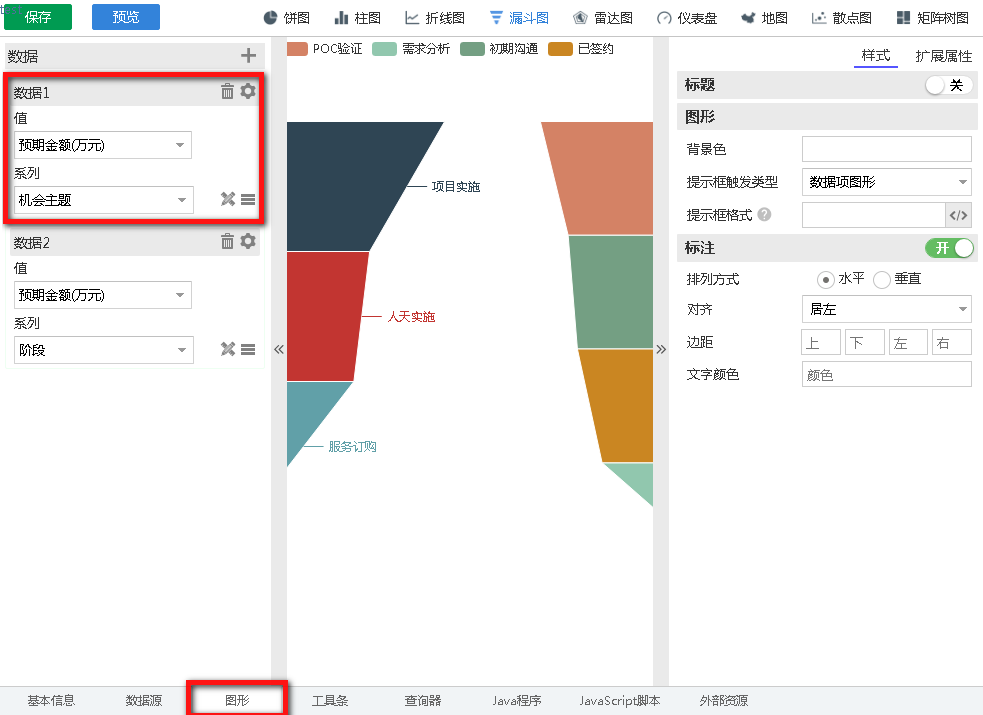Select the 地图 map chart type

coord(764,18)
